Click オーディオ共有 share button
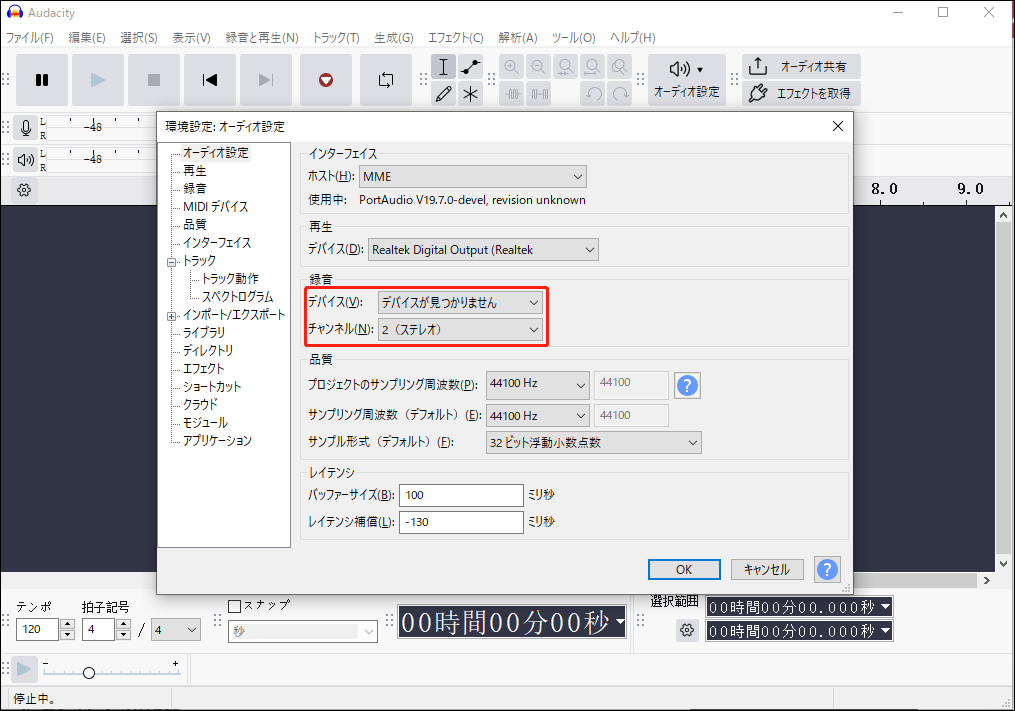The image size is (1015, 711). (801, 67)
